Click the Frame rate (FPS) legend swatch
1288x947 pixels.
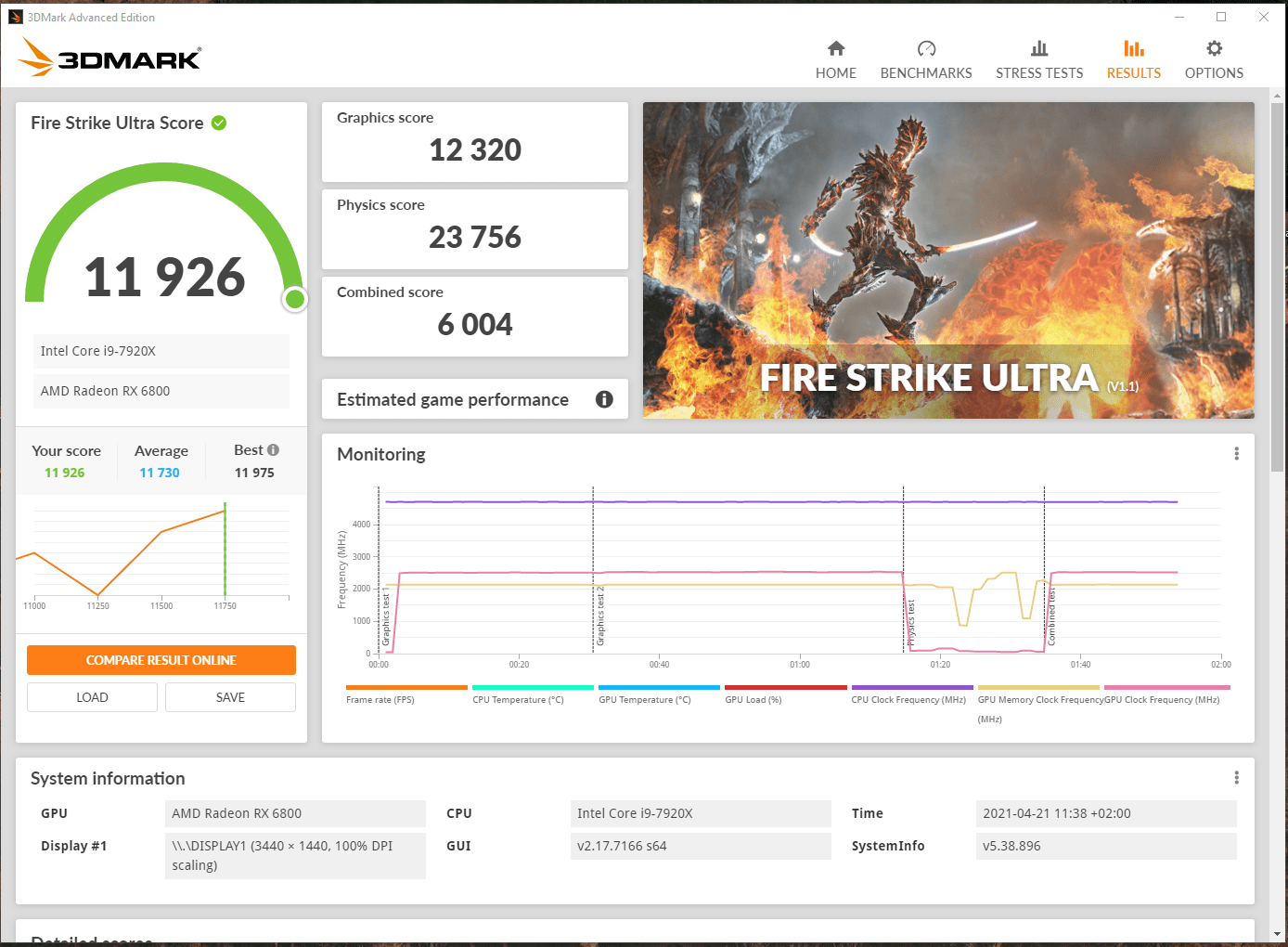[x=406, y=688]
